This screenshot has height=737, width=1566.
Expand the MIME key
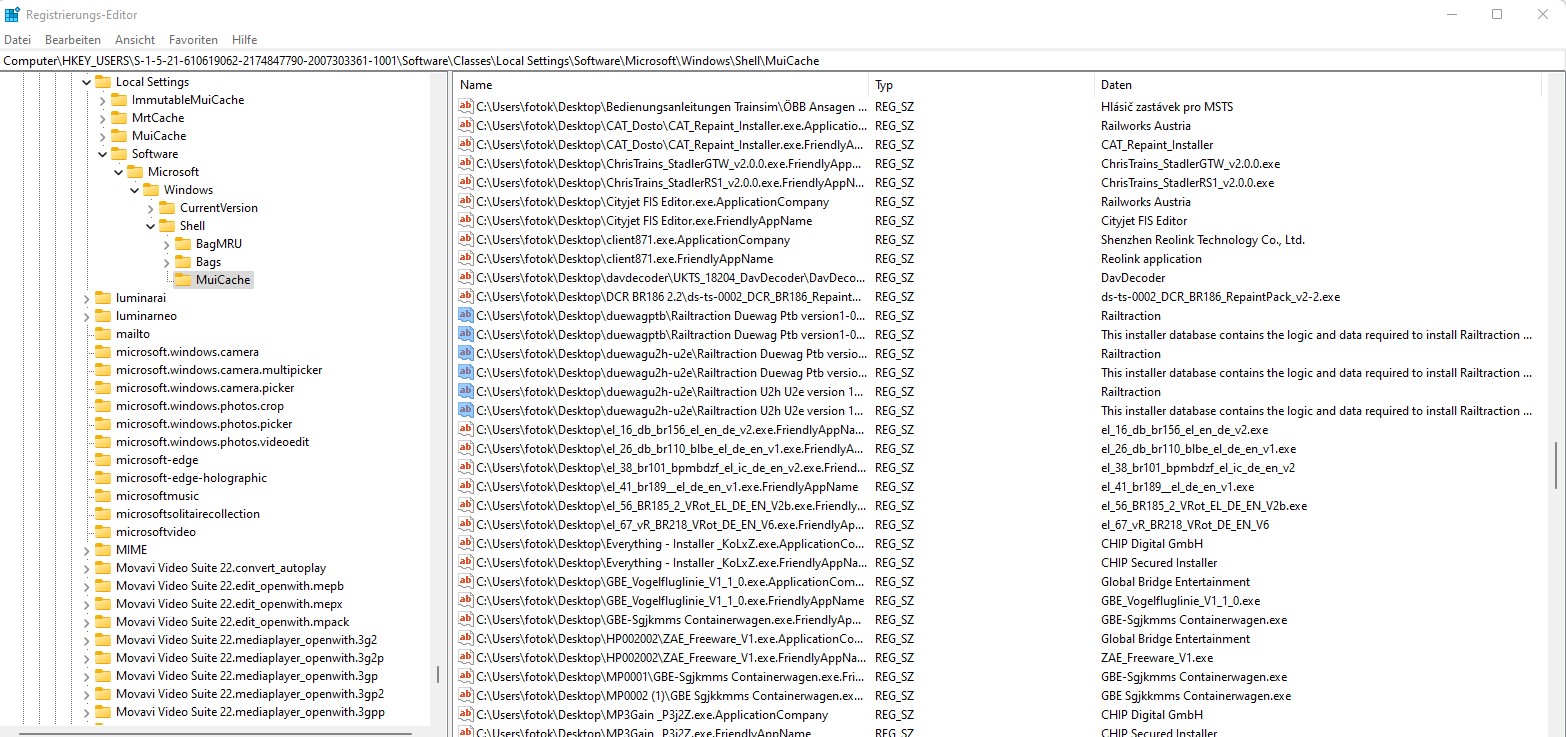pyautogui.click(x=86, y=550)
